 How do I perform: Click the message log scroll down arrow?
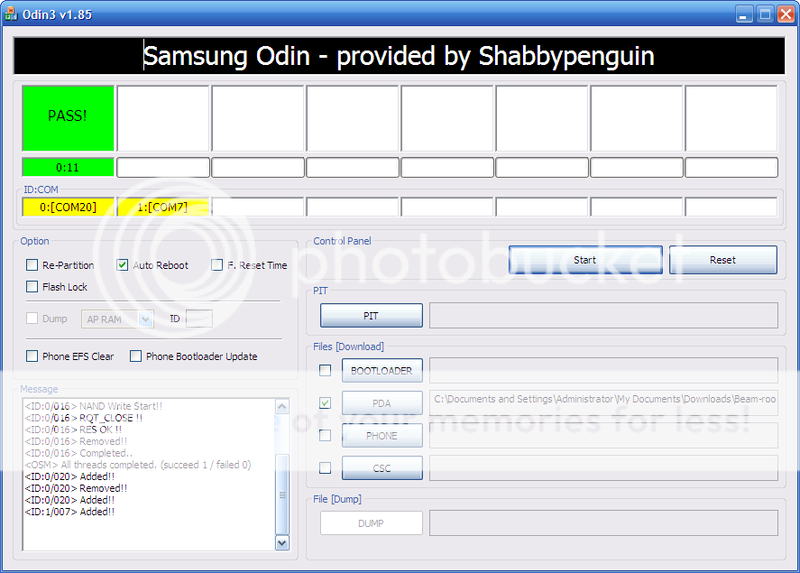tap(282, 542)
